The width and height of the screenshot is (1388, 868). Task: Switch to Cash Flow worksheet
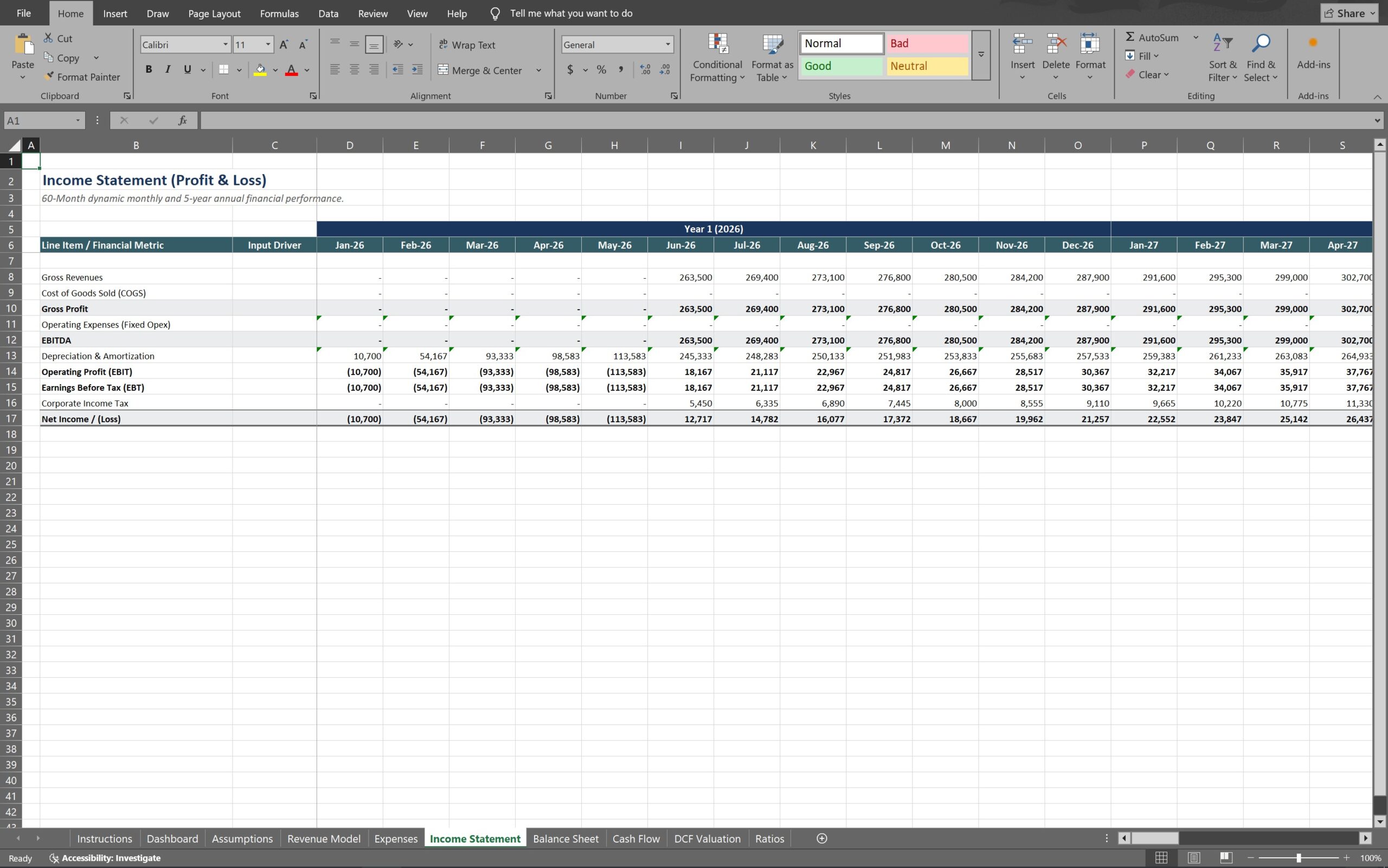(x=636, y=839)
